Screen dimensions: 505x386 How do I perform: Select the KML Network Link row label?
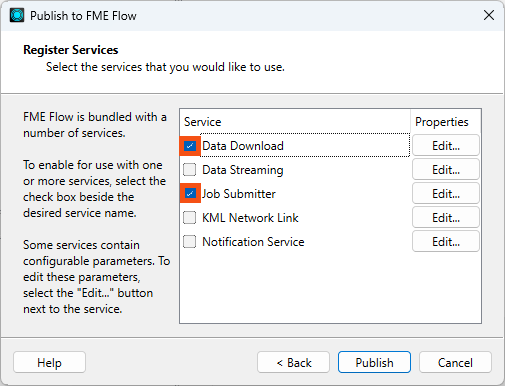click(250, 218)
